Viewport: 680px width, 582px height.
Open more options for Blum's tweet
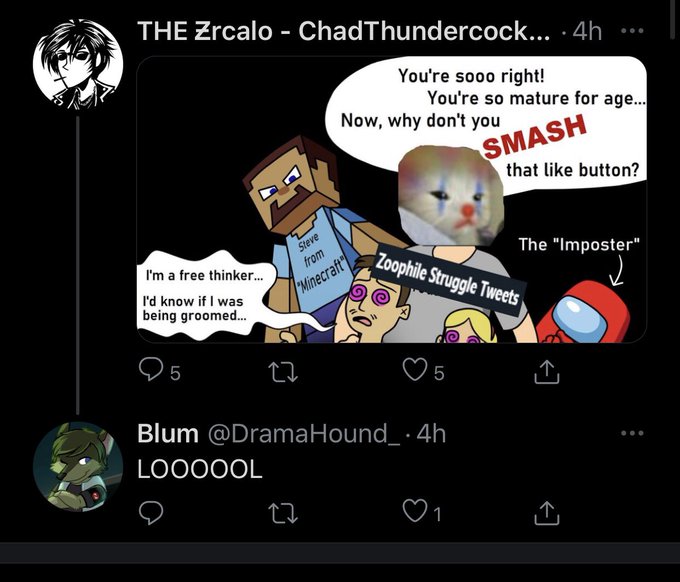[632, 433]
